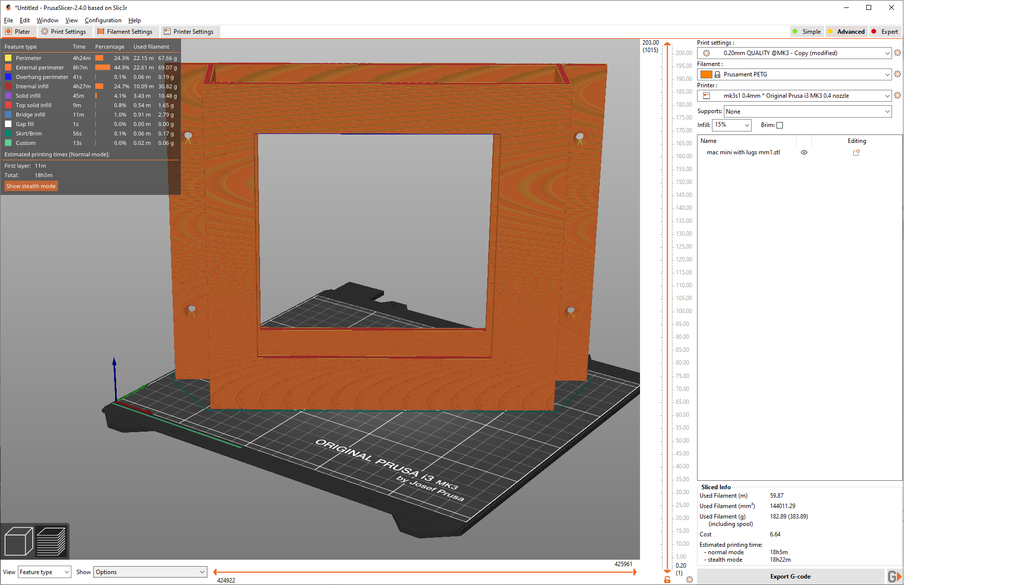Click the orange G send G-code icon
Image resolution: width=1024 pixels, height=585 pixels.
[x=894, y=577]
